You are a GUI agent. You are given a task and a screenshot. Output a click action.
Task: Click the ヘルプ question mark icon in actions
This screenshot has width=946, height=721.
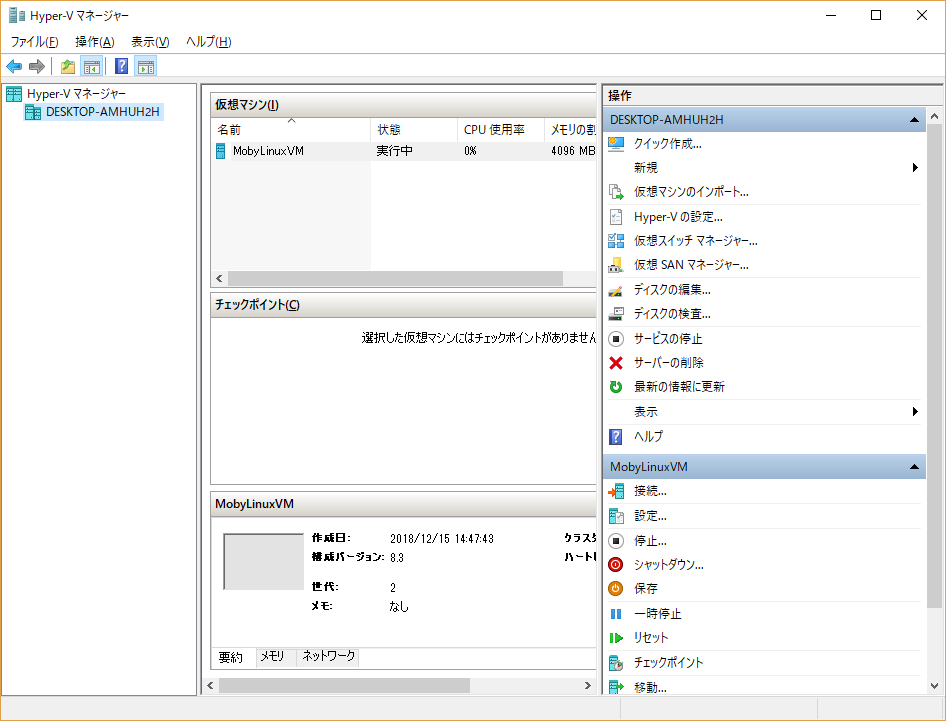(x=615, y=436)
